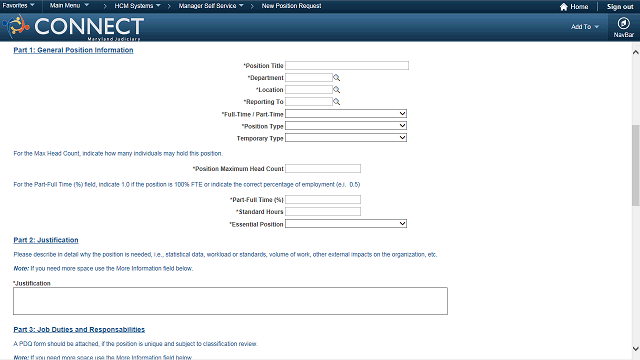Click Part 2: Justification heading
The image size is (640, 360).
46,240
